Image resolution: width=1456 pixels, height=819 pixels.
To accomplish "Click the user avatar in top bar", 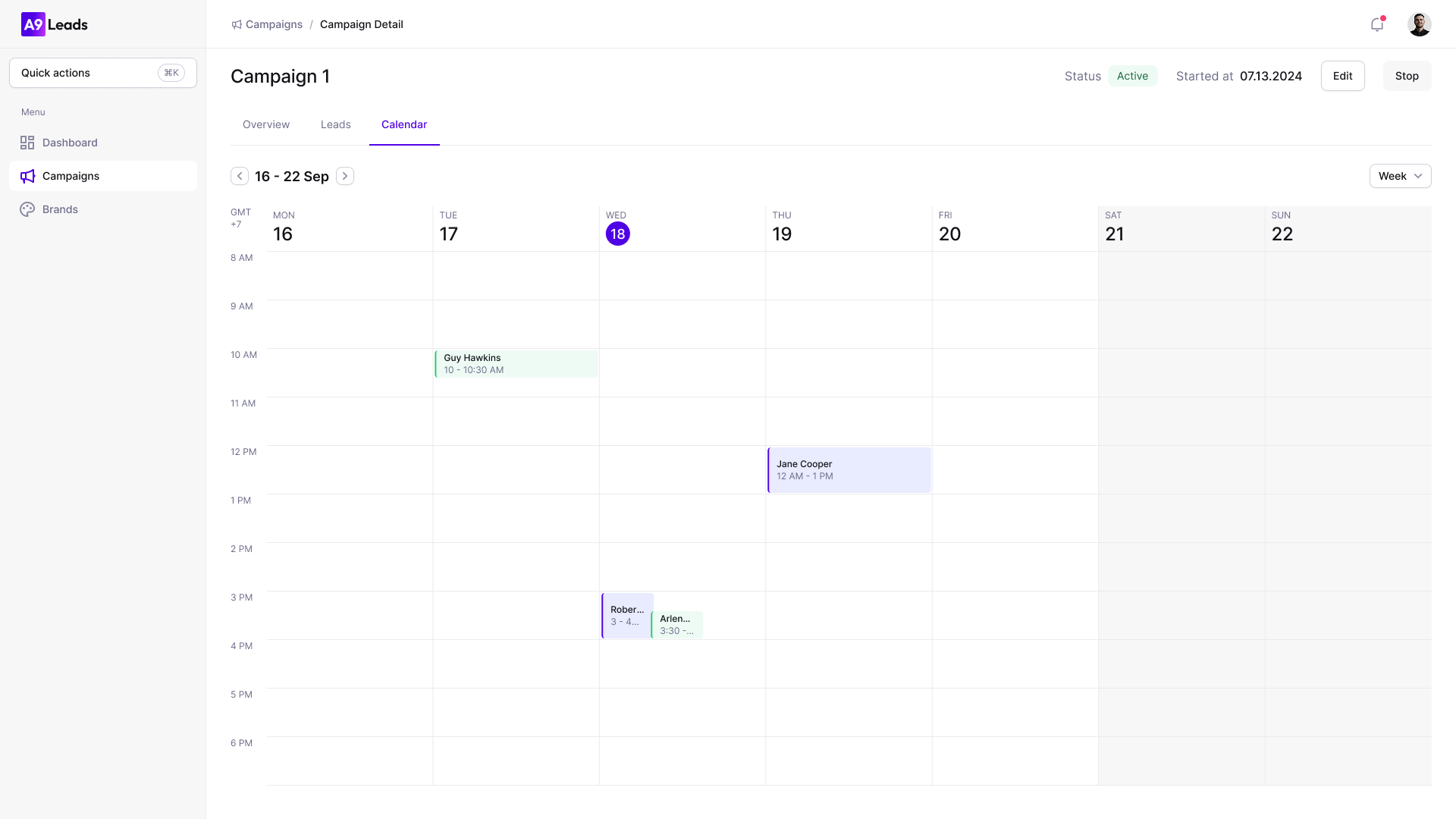I will [x=1420, y=24].
